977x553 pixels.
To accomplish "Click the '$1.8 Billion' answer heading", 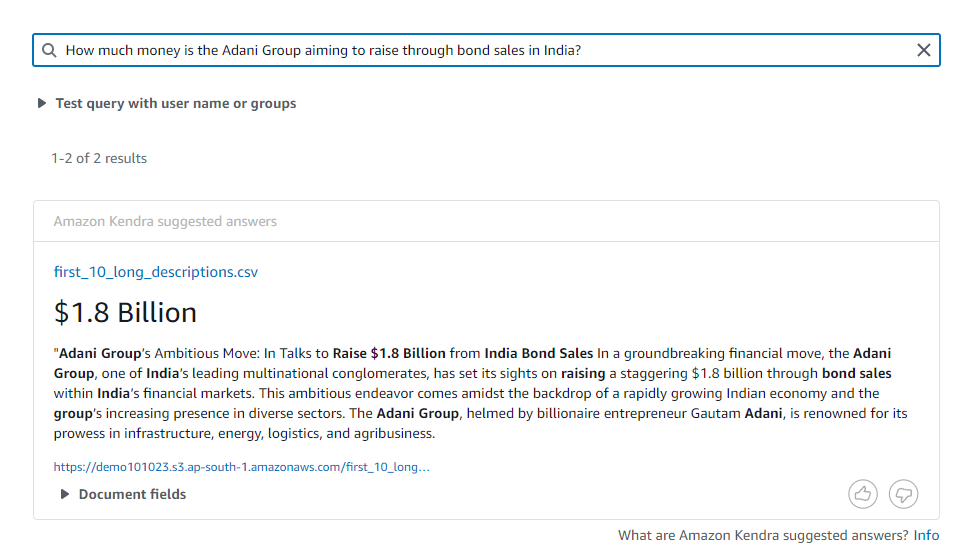I will pyautogui.click(x=125, y=312).
